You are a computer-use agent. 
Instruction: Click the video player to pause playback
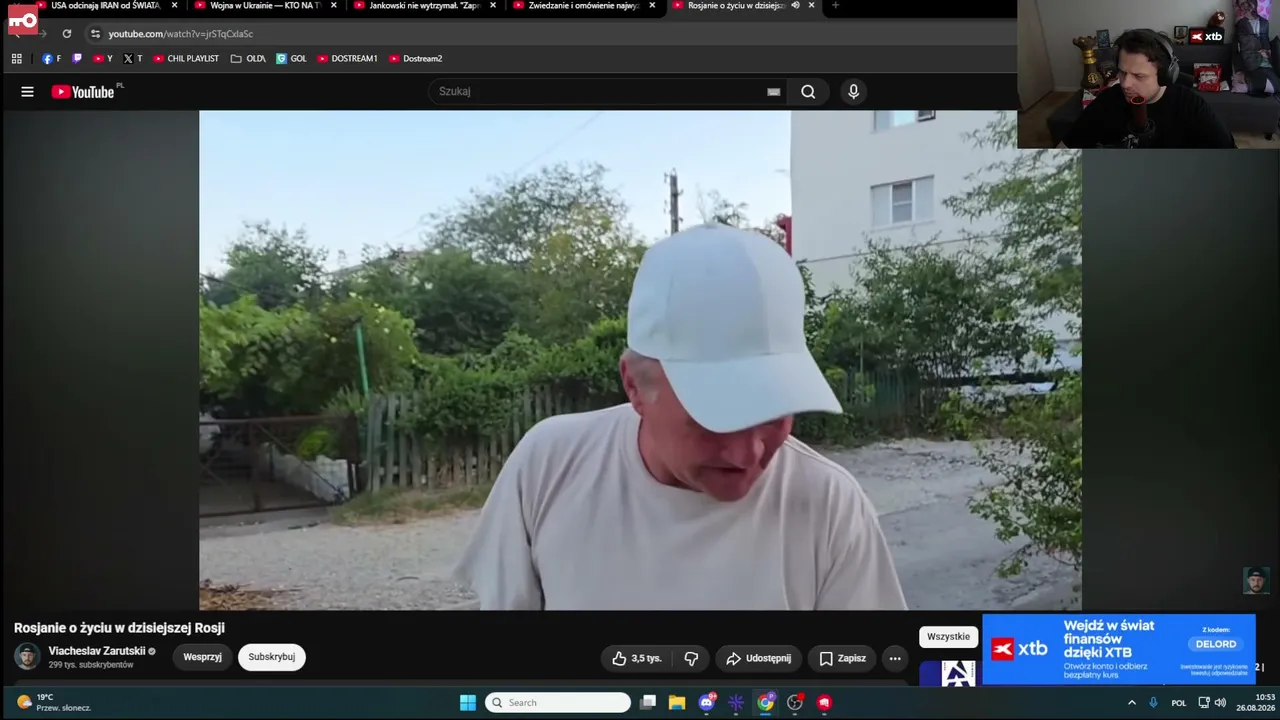point(640,360)
